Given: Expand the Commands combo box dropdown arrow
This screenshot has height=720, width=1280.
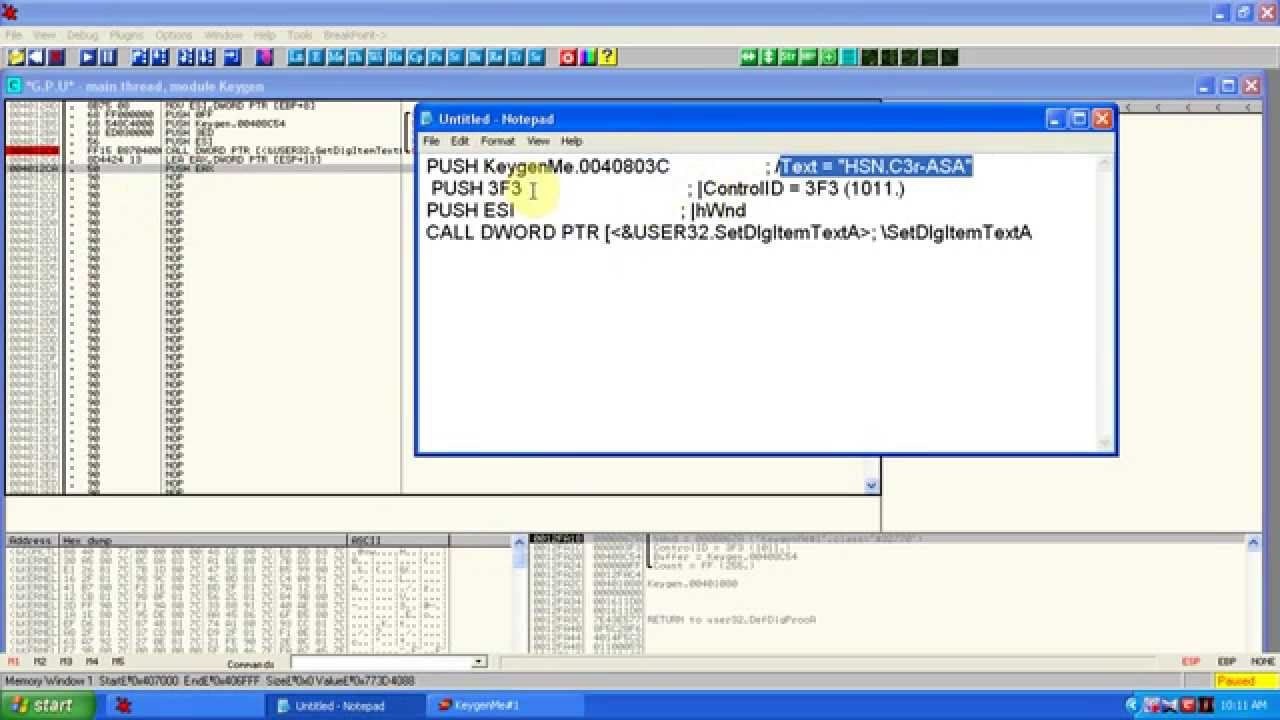Looking at the screenshot, I should (479, 662).
